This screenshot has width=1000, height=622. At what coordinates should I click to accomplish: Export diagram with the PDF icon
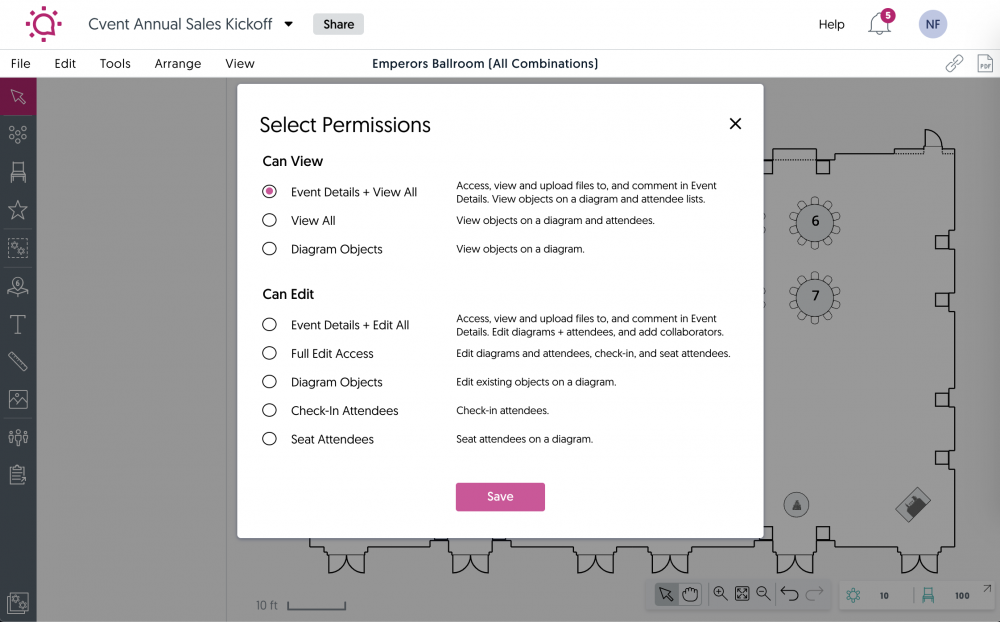[x=985, y=64]
